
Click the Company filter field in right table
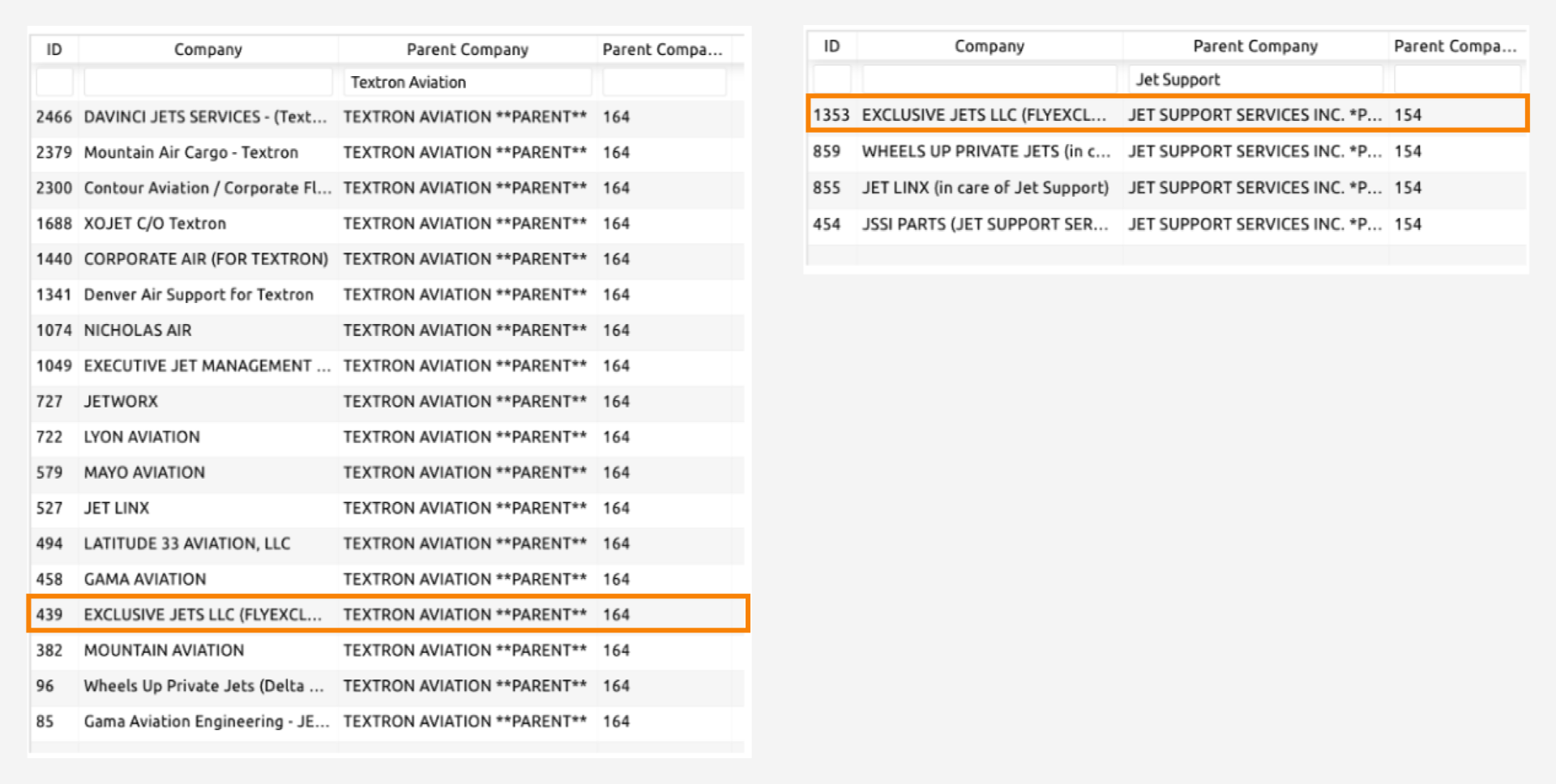click(990, 79)
